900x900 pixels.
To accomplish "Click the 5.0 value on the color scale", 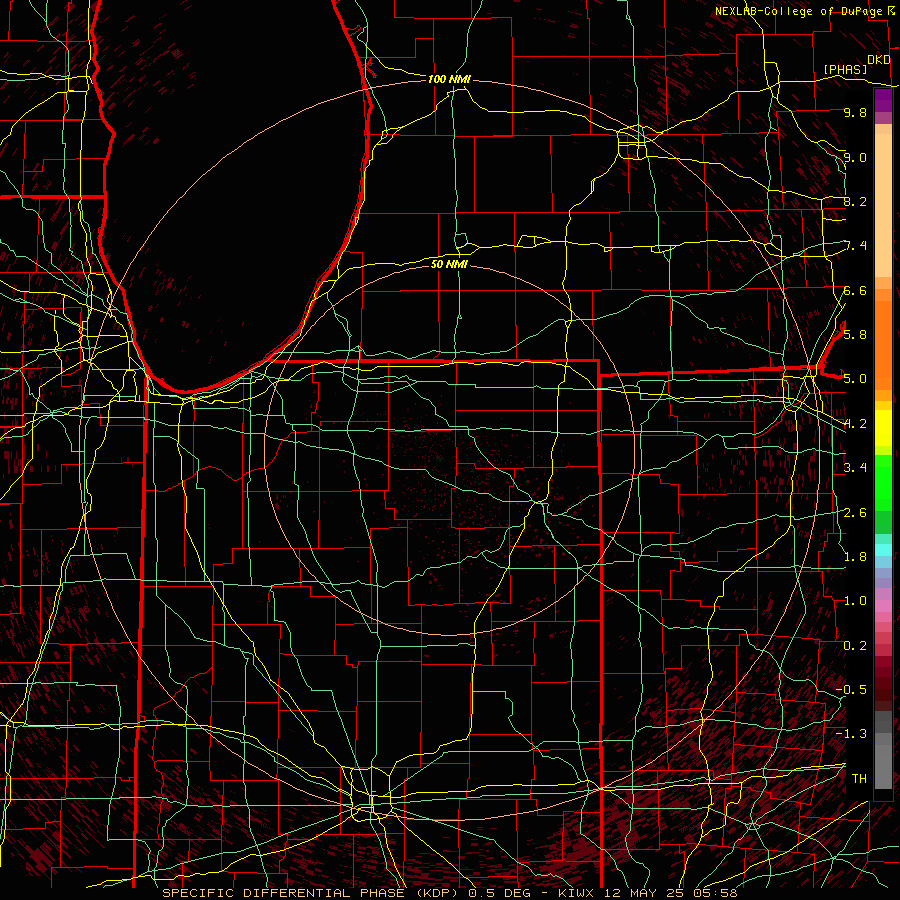I will pos(855,379).
